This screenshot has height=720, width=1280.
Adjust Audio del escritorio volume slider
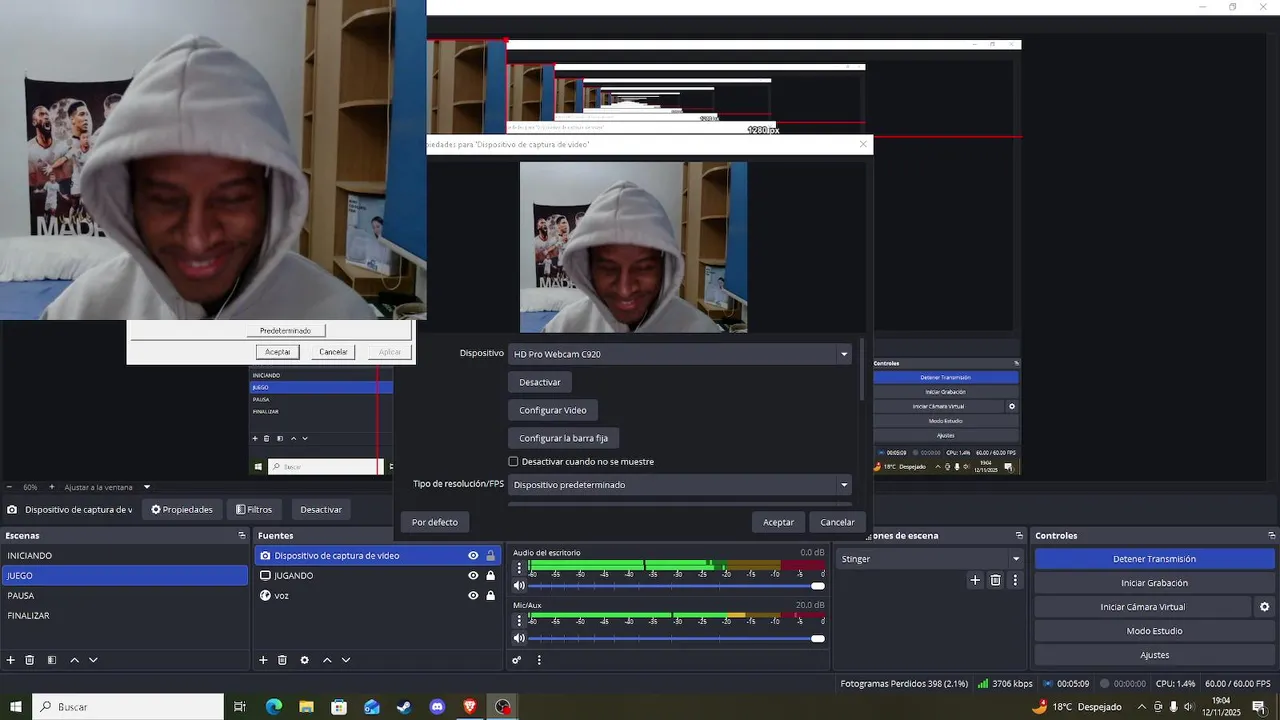676,586
